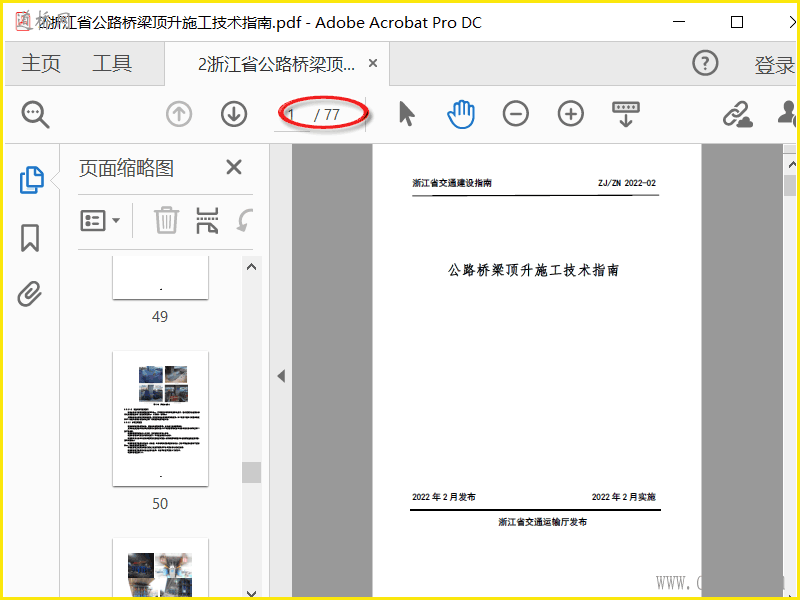The image size is (800, 600).
Task: Zoom in with the plus button
Action: tap(570, 114)
